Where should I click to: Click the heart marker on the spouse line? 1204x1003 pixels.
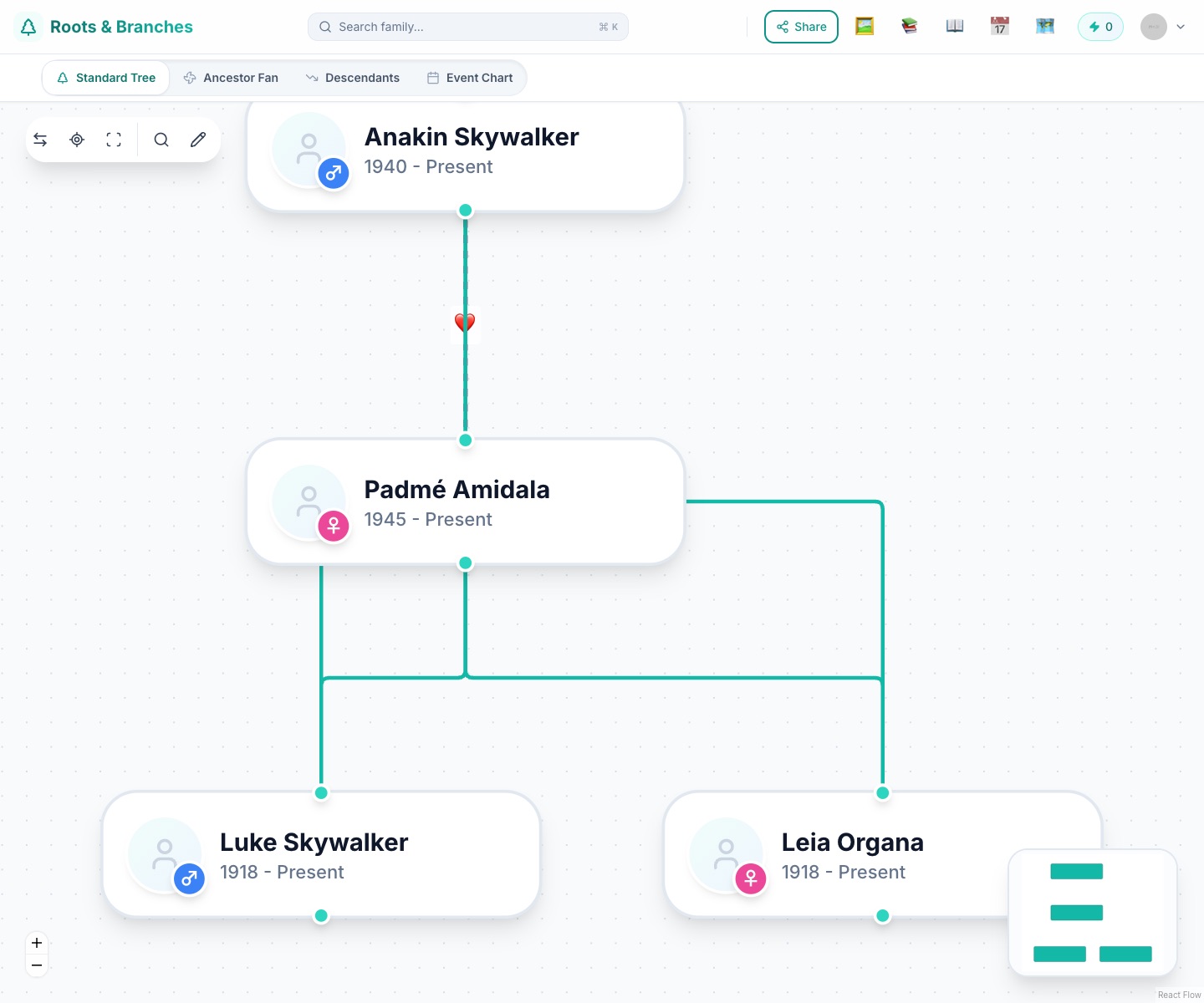click(x=465, y=323)
